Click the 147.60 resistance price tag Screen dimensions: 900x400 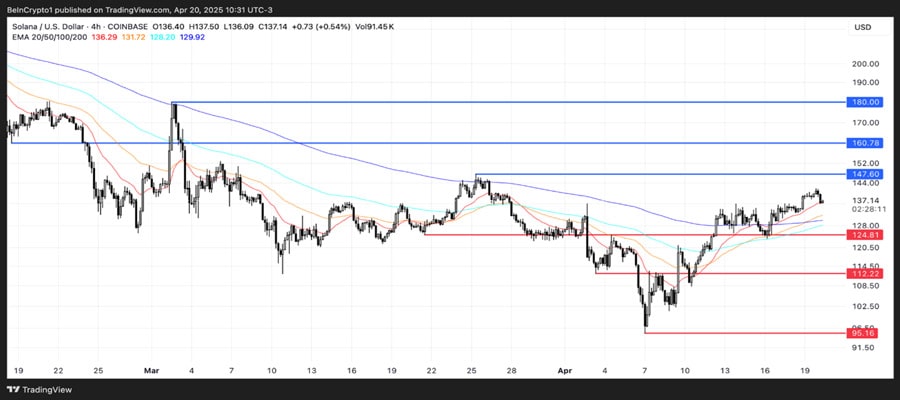coord(865,174)
